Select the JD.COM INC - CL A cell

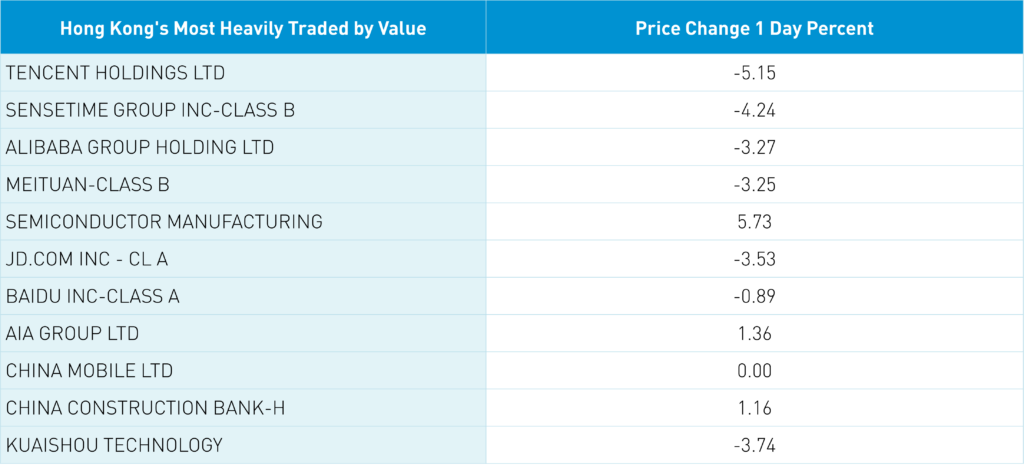[x=87, y=259]
